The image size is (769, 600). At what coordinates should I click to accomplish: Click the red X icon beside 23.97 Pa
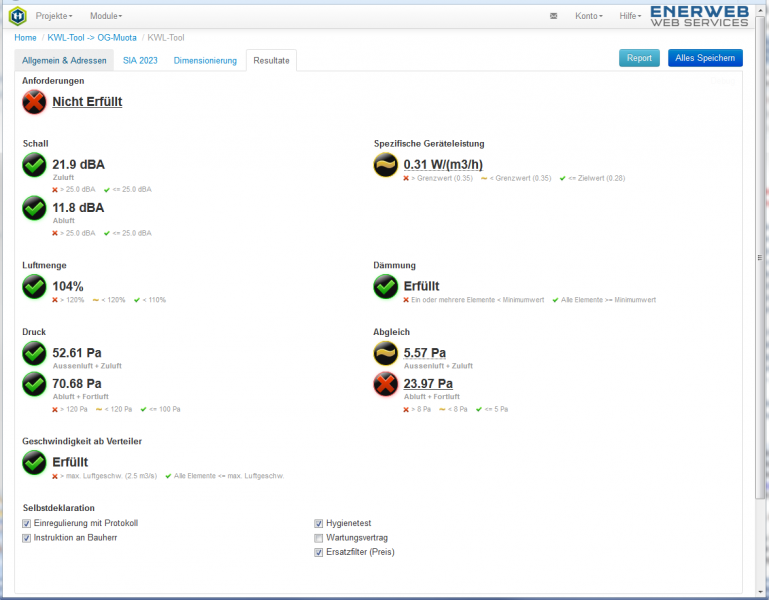tap(385, 384)
